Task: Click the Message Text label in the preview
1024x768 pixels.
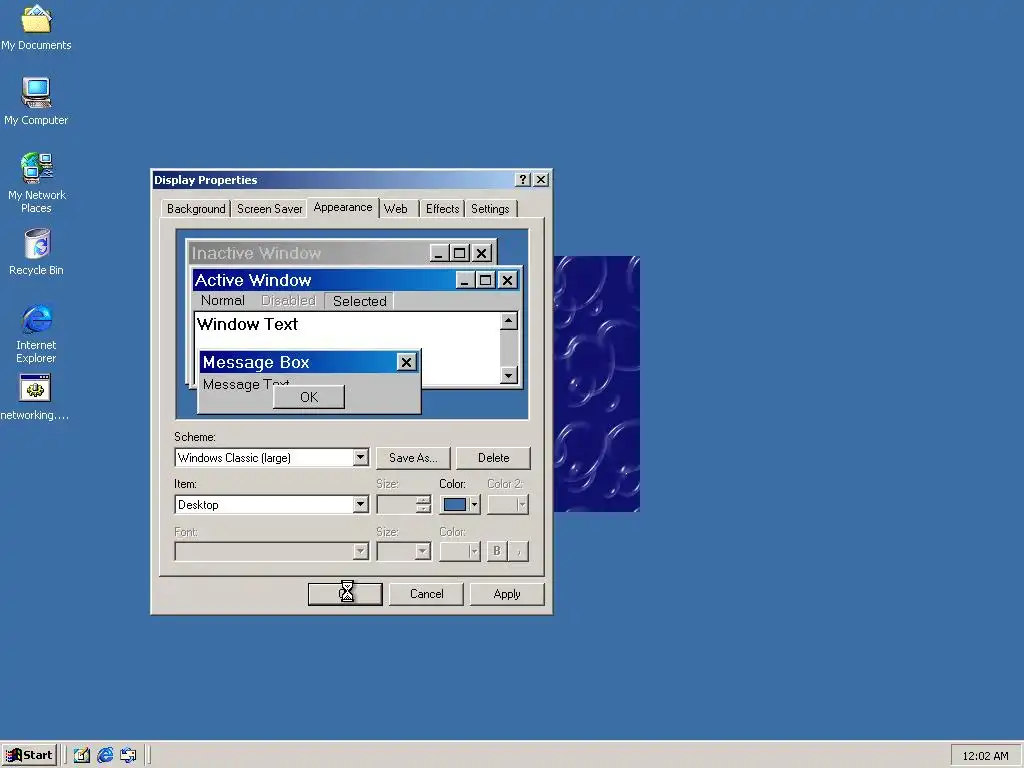Action: coord(246,384)
